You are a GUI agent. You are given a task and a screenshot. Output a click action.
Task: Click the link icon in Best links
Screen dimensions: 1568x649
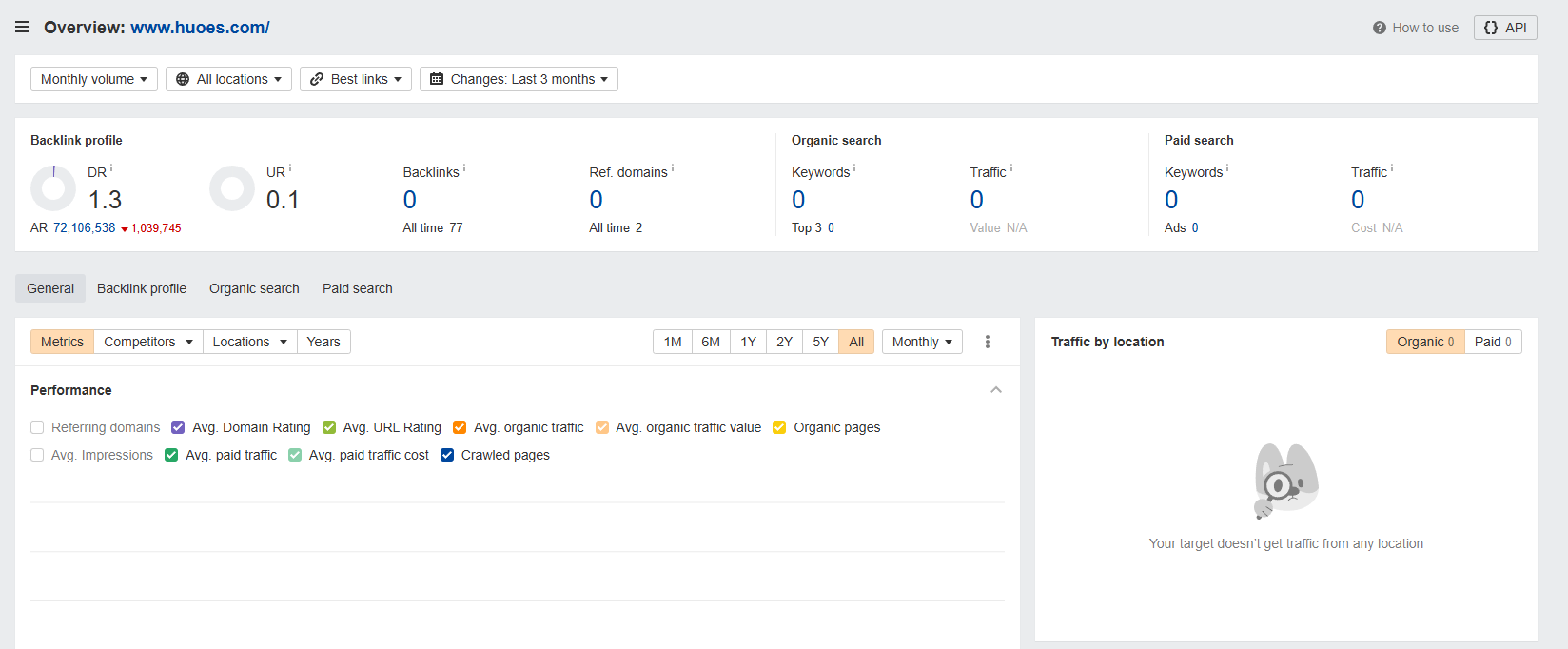click(317, 79)
